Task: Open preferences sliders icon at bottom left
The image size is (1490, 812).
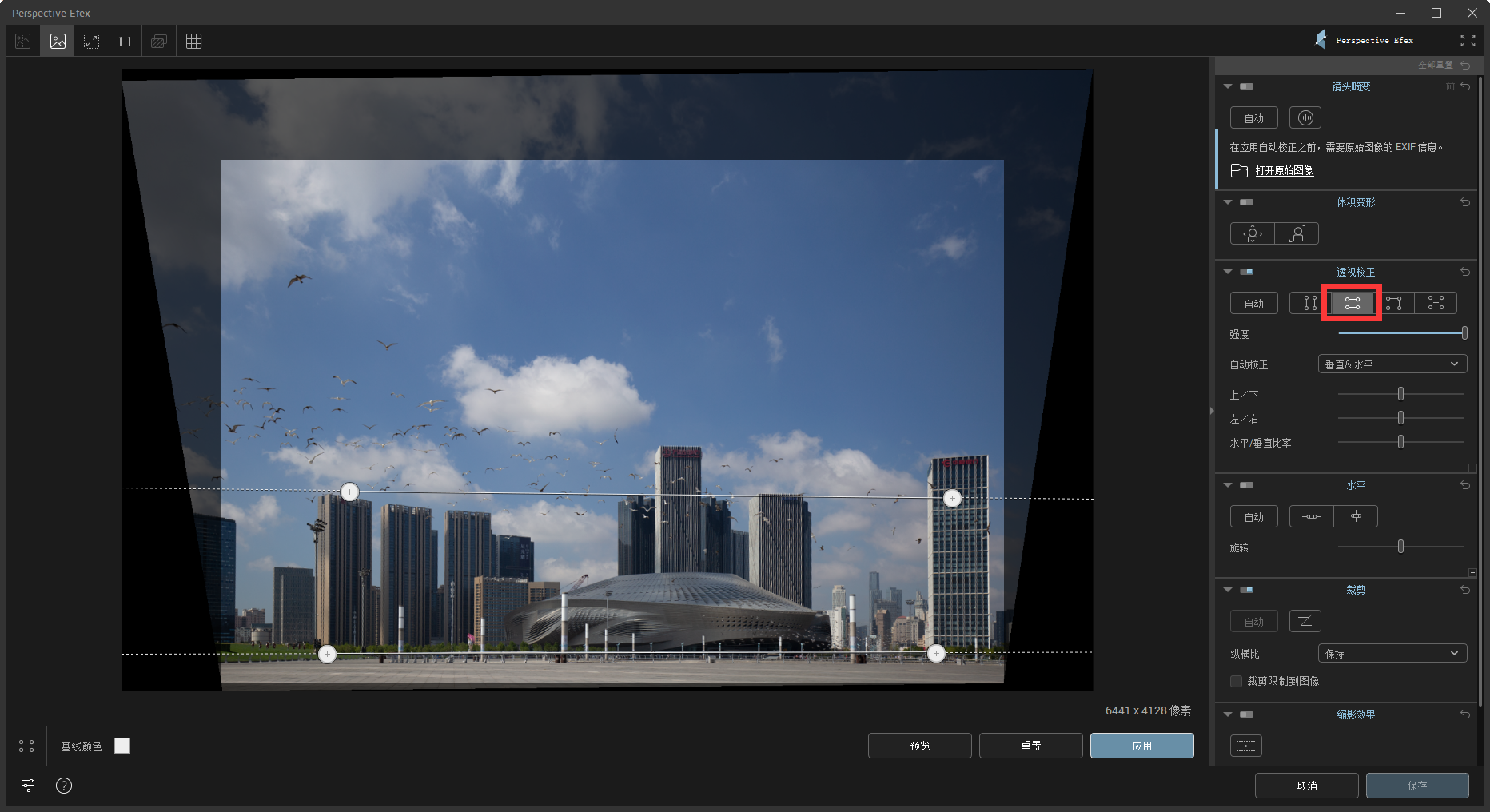Action: point(28,786)
